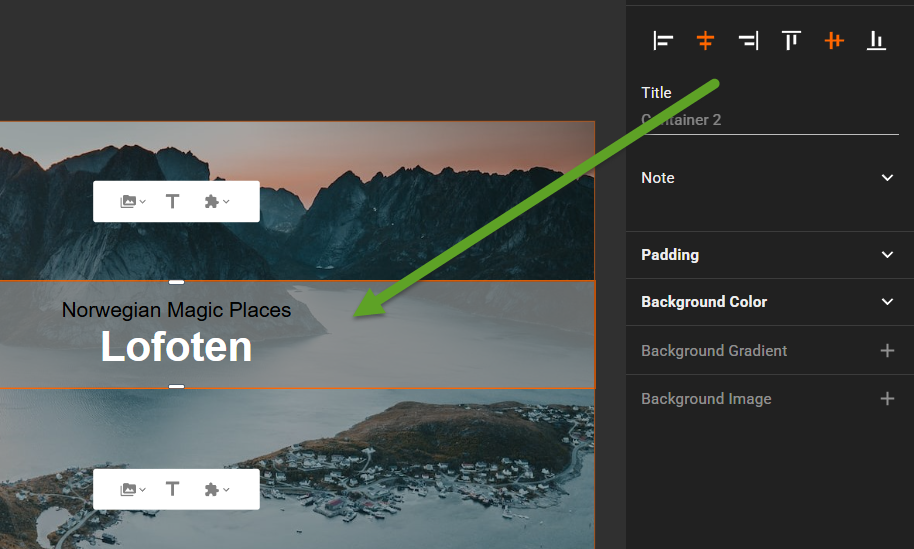Select the Lofoten heading text

[x=176, y=347]
